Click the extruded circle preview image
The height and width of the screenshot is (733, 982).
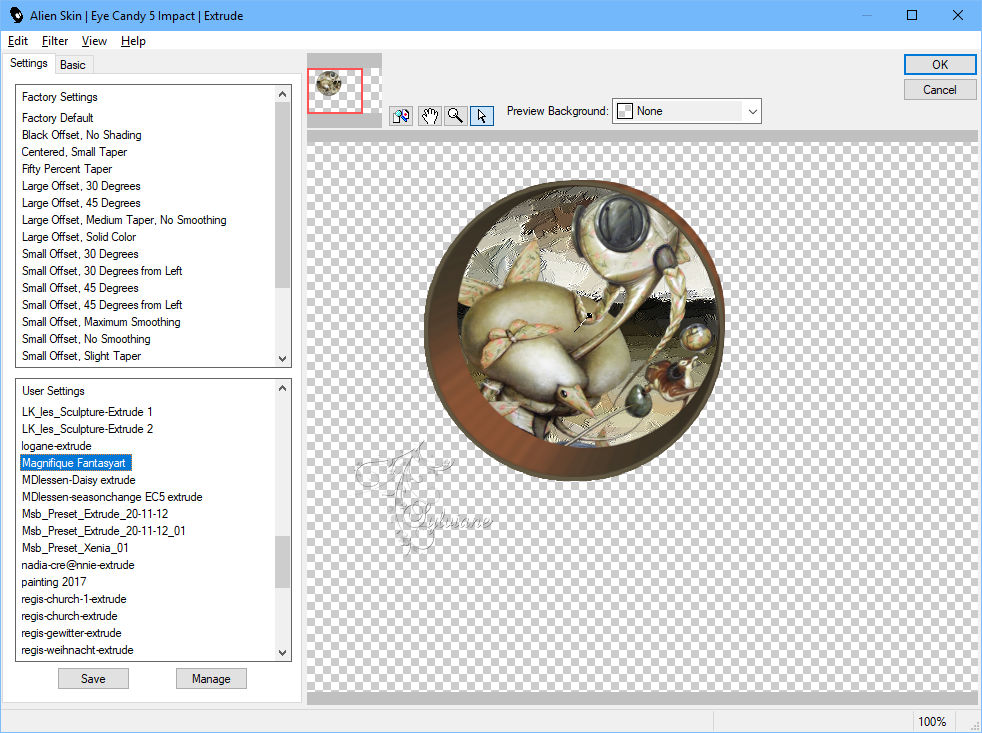click(575, 330)
